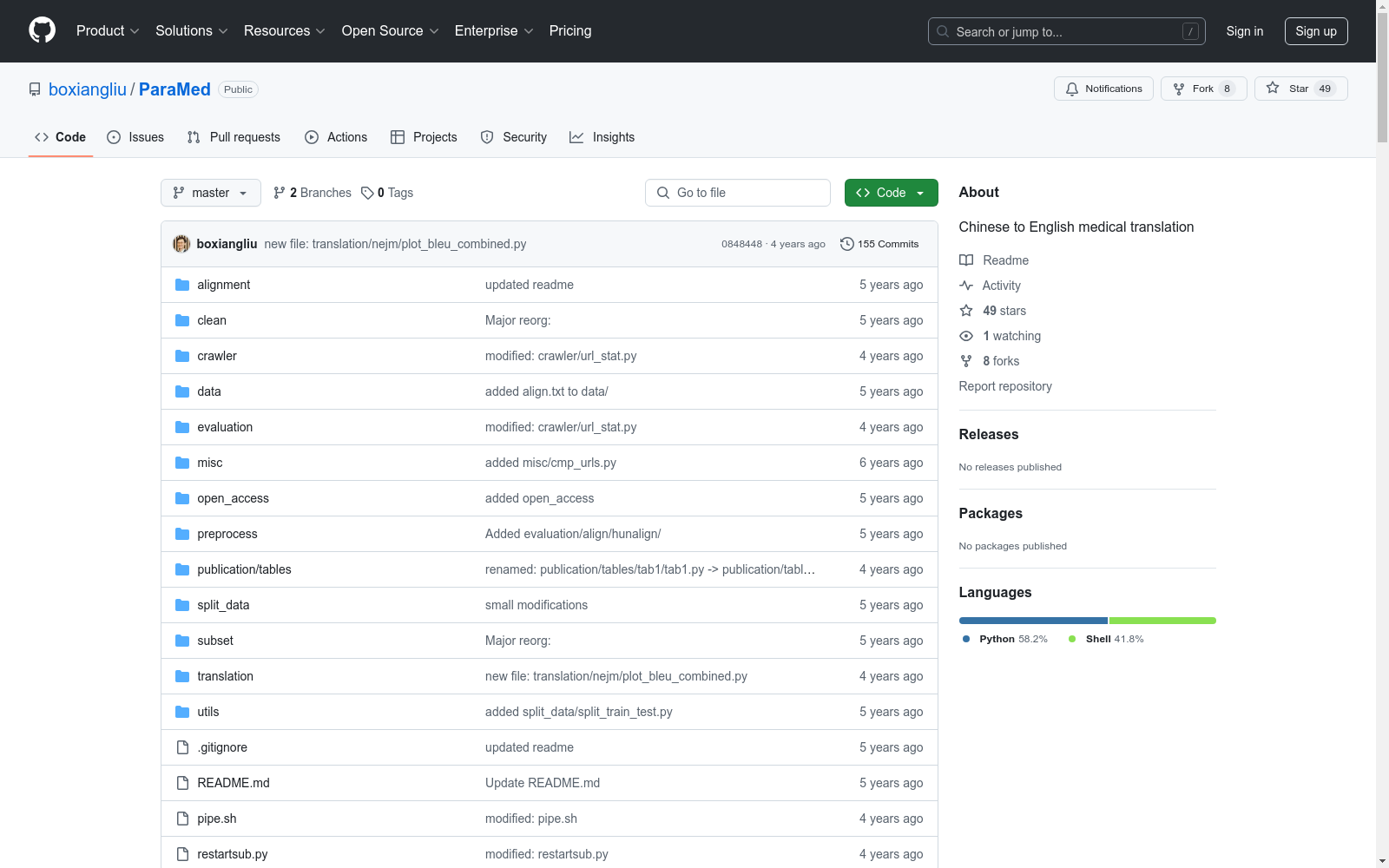Viewport: 1389px width, 868px height.
Task: Open 'added misc/cmp_urls.py' commit message
Action: pyautogui.click(x=550, y=463)
